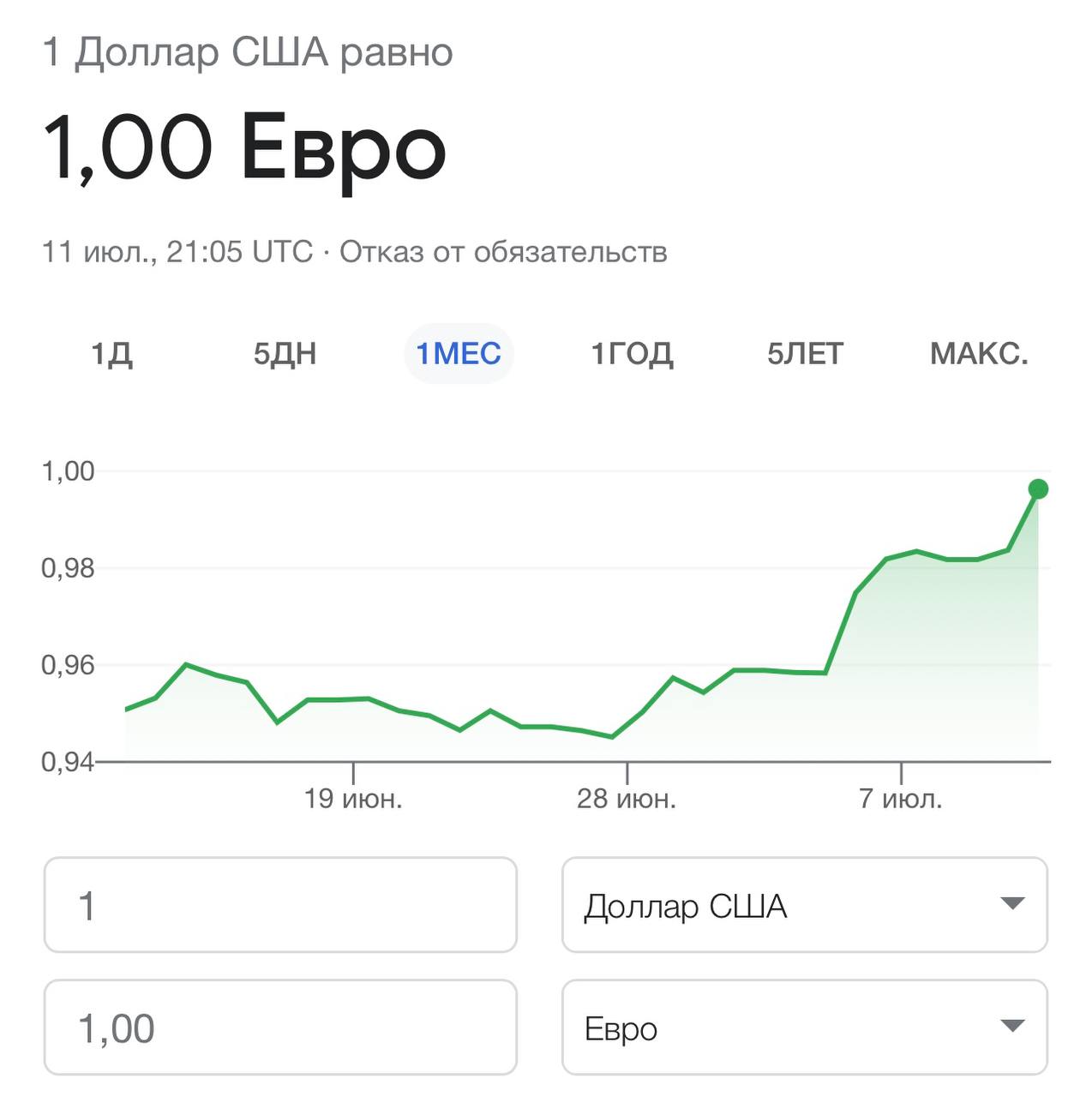1092x1097 pixels.
Task: Click the 0,98 value axis label
Action: pos(69,568)
